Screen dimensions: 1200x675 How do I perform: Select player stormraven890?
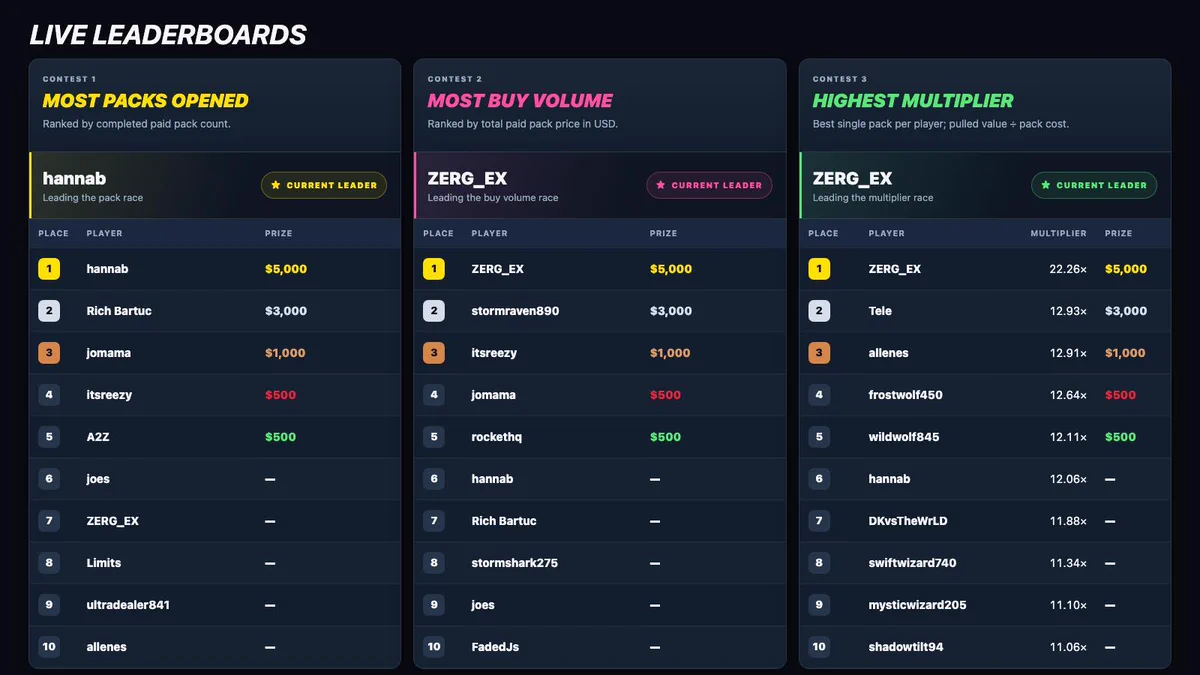click(515, 311)
